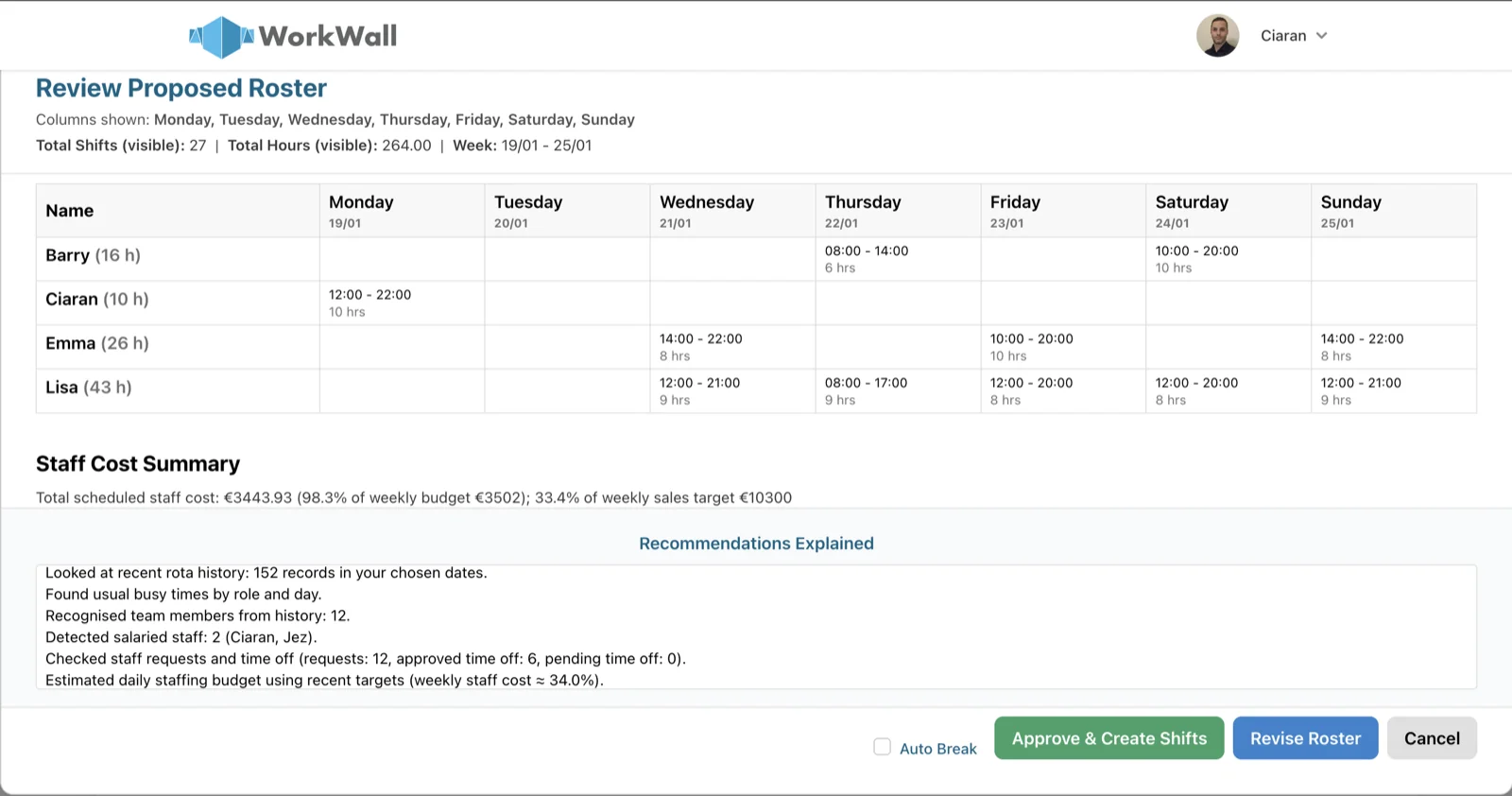This screenshot has width=1512, height=796.
Task: Click Emma (26 h) row name
Action: point(97,343)
